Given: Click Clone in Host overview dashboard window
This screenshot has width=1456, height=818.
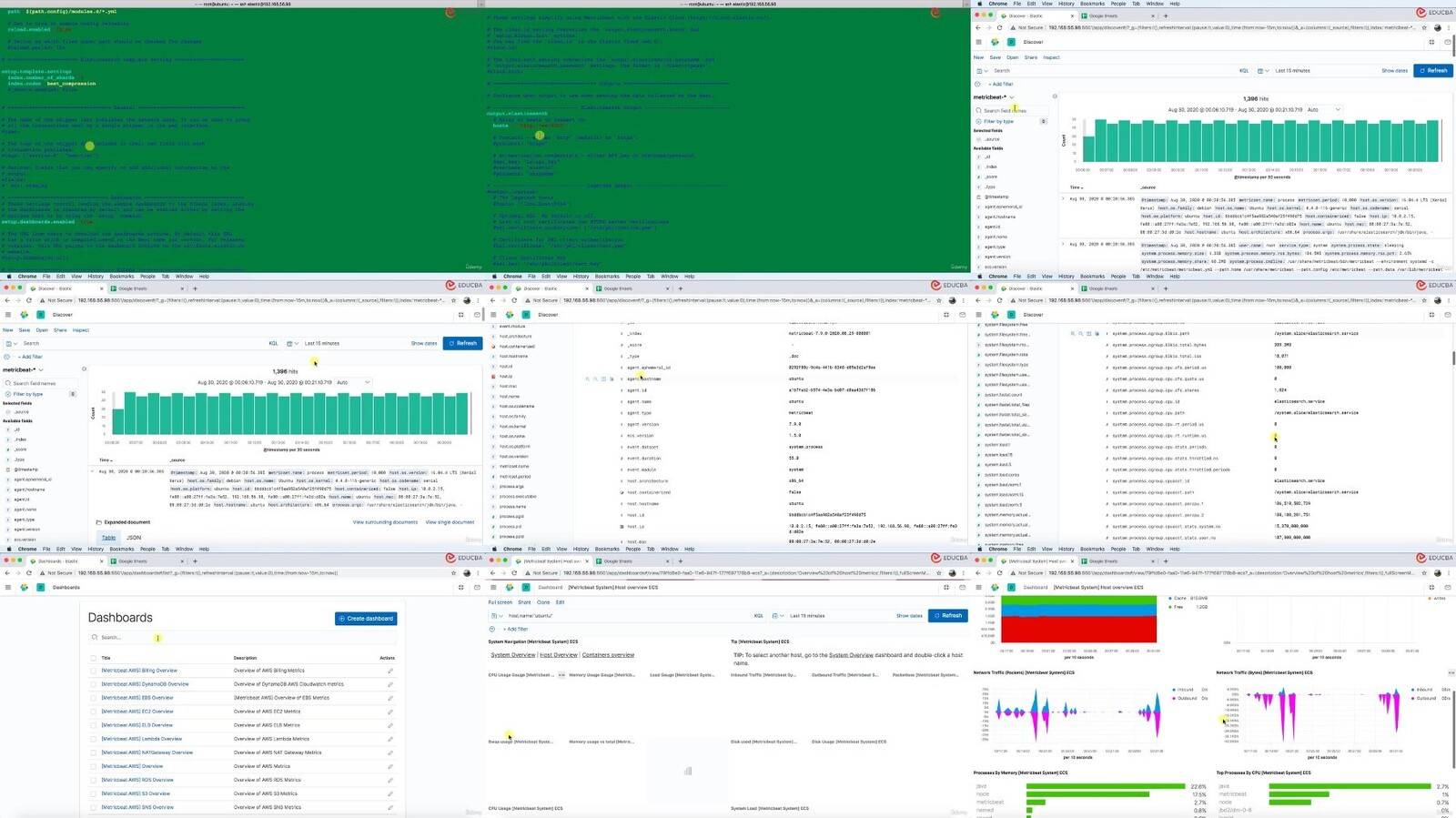Looking at the screenshot, I should click(x=543, y=602).
